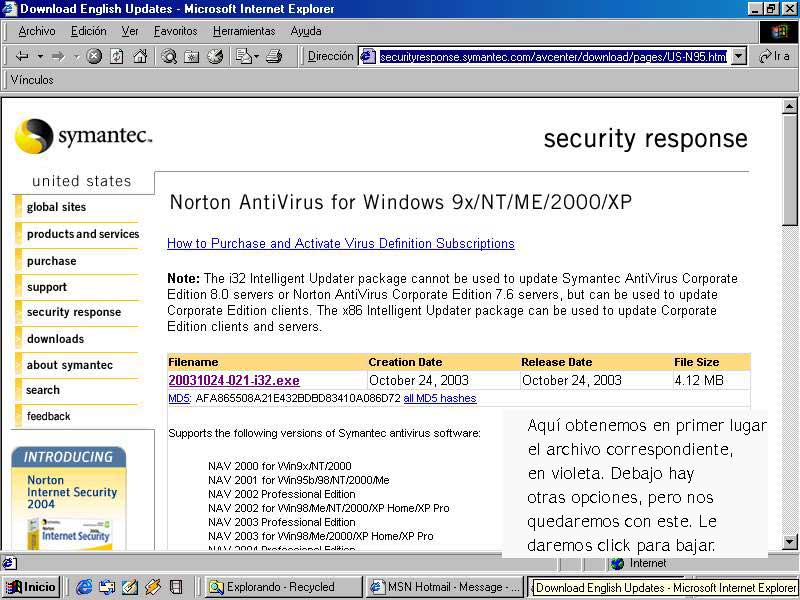This screenshot has height=600, width=800.
Task: Open the Ver menu
Action: (130, 31)
